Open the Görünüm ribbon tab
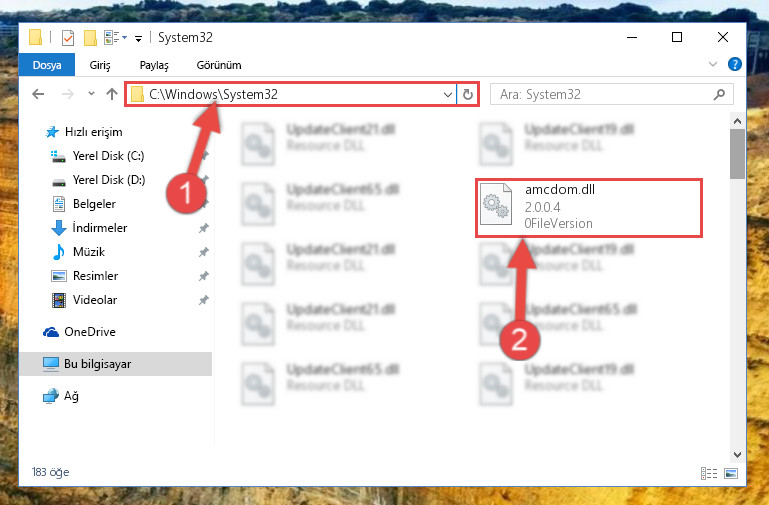This screenshot has width=769, height=505. click(219, 65)
